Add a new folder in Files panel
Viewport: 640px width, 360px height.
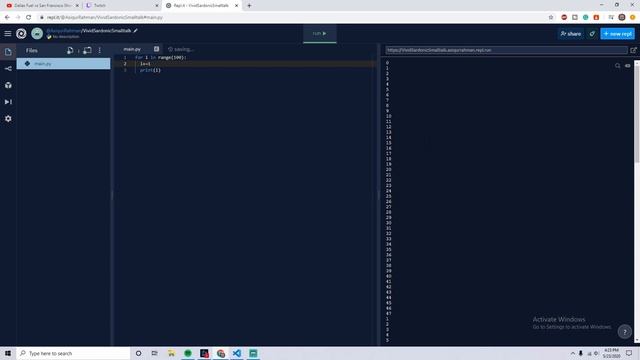click(87, 50)
